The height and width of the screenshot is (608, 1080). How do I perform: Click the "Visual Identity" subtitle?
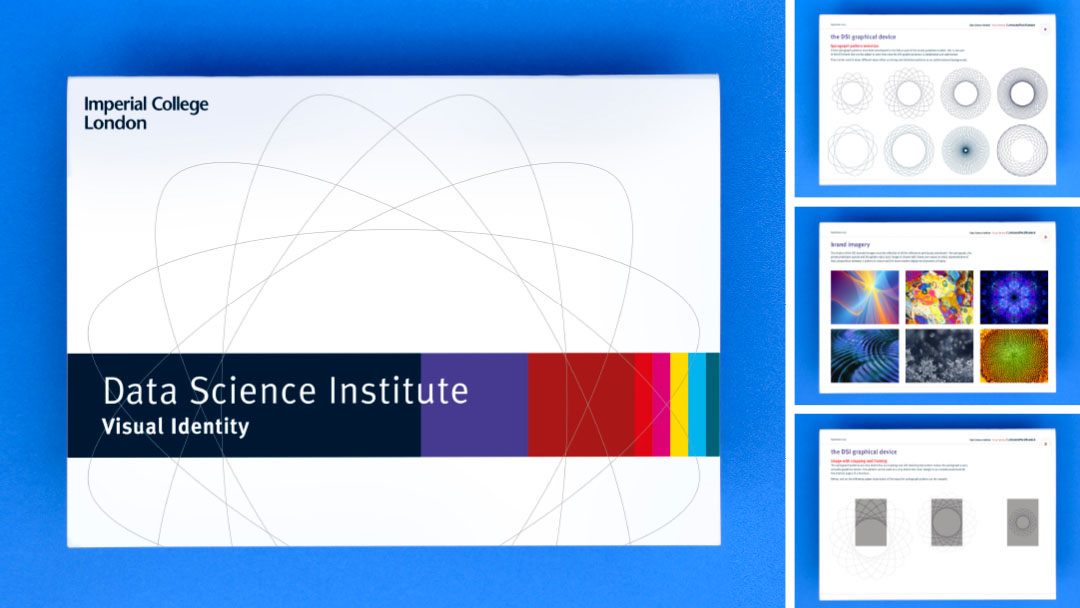point(176,426)
